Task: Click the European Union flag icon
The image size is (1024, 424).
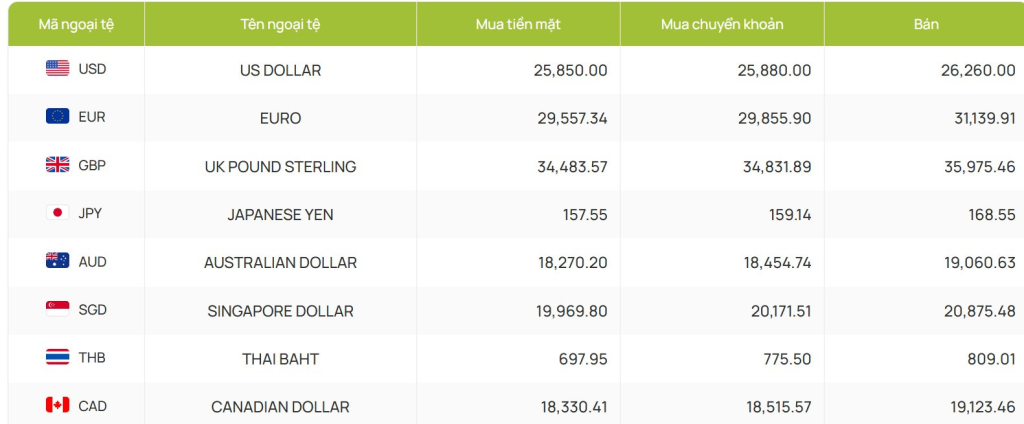Action: [57, 117]
